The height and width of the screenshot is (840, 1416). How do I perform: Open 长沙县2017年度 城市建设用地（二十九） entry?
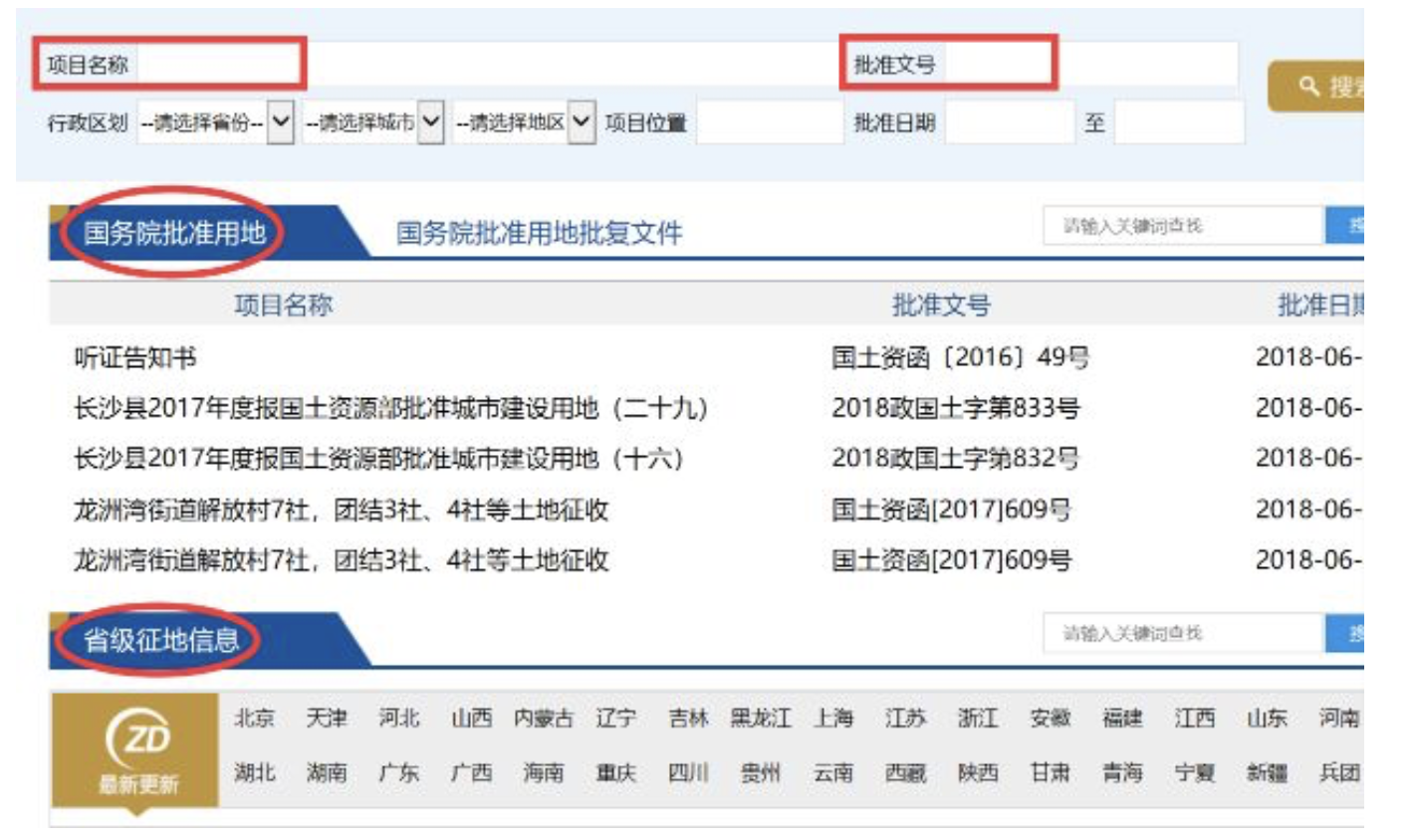point(389,408)
